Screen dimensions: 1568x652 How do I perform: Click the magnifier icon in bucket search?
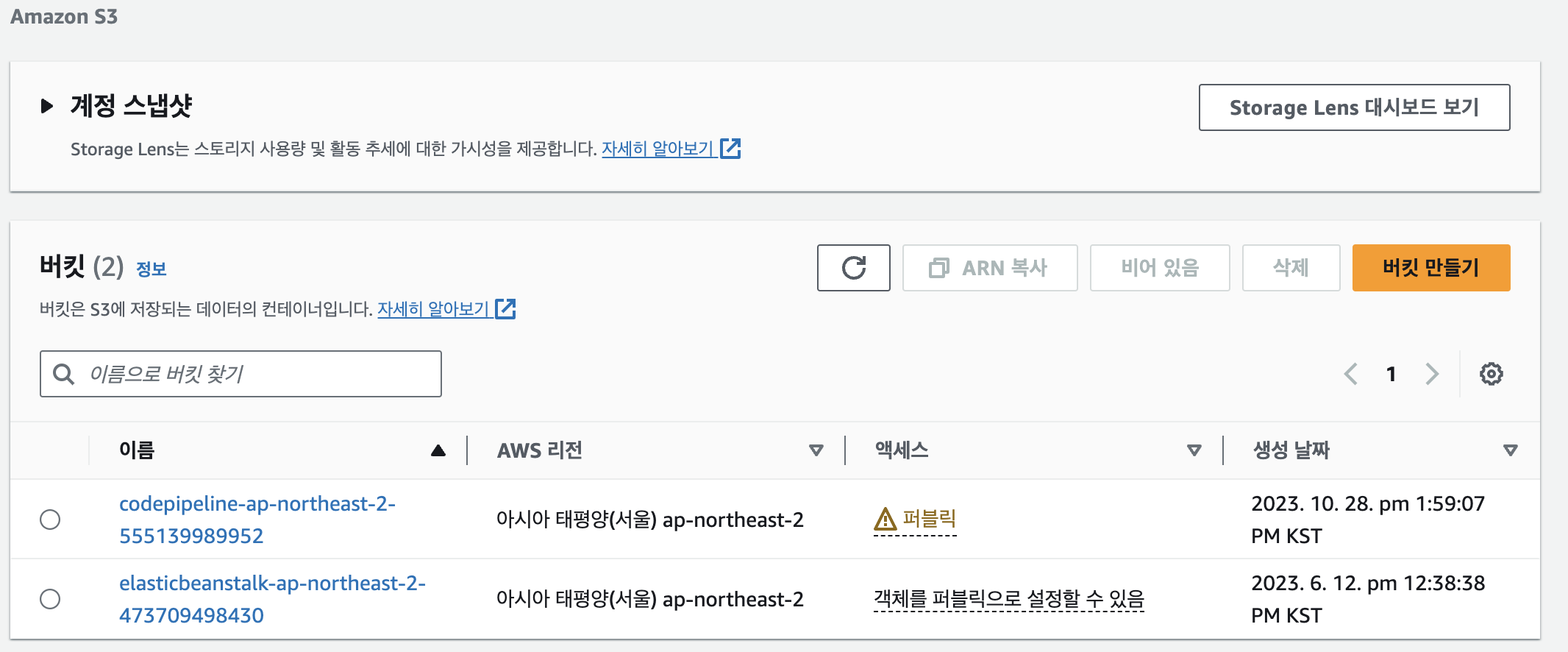(63, 374)
